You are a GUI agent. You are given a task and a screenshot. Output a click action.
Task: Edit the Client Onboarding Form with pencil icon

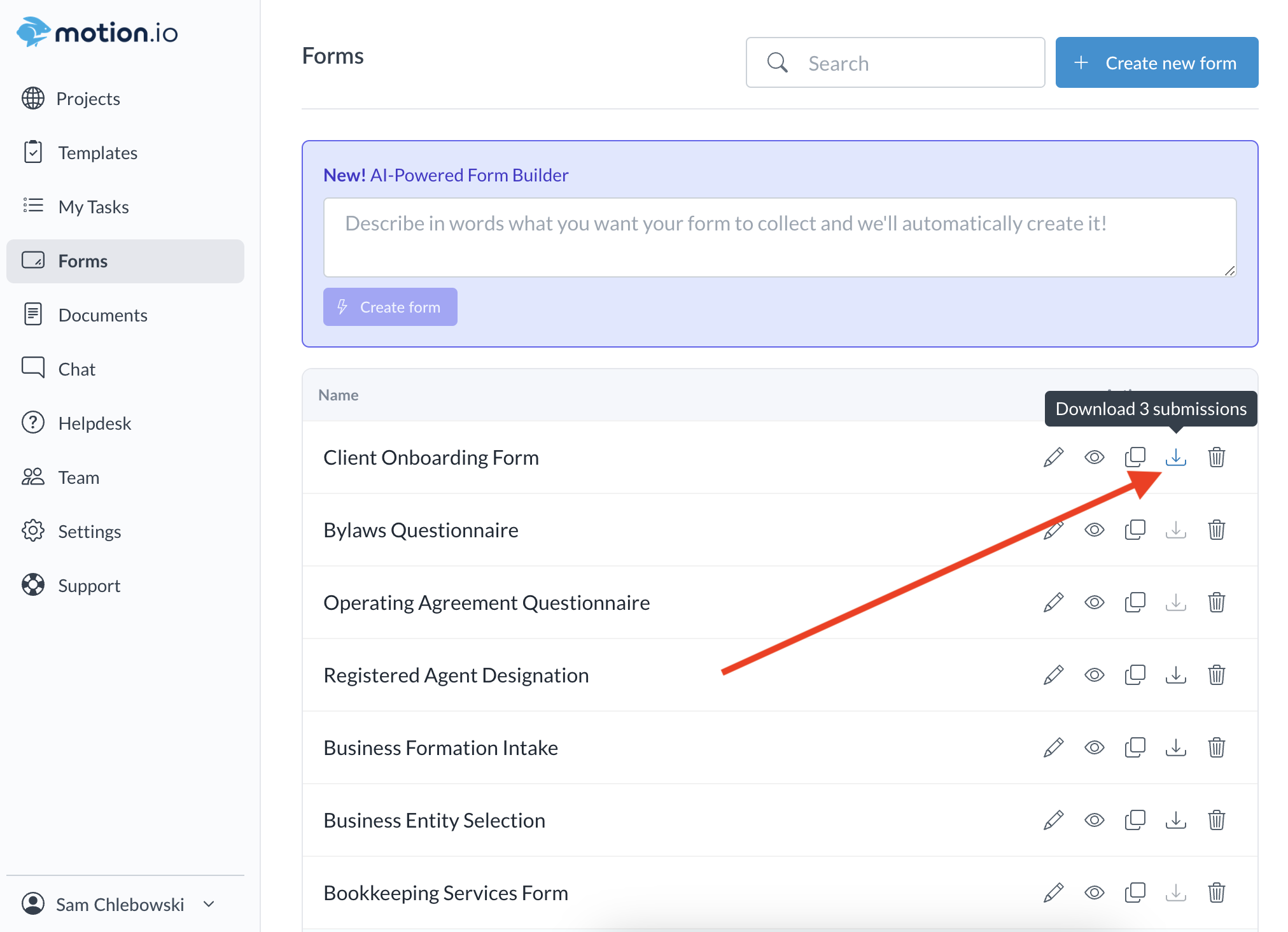click(x=1053, y=457)
